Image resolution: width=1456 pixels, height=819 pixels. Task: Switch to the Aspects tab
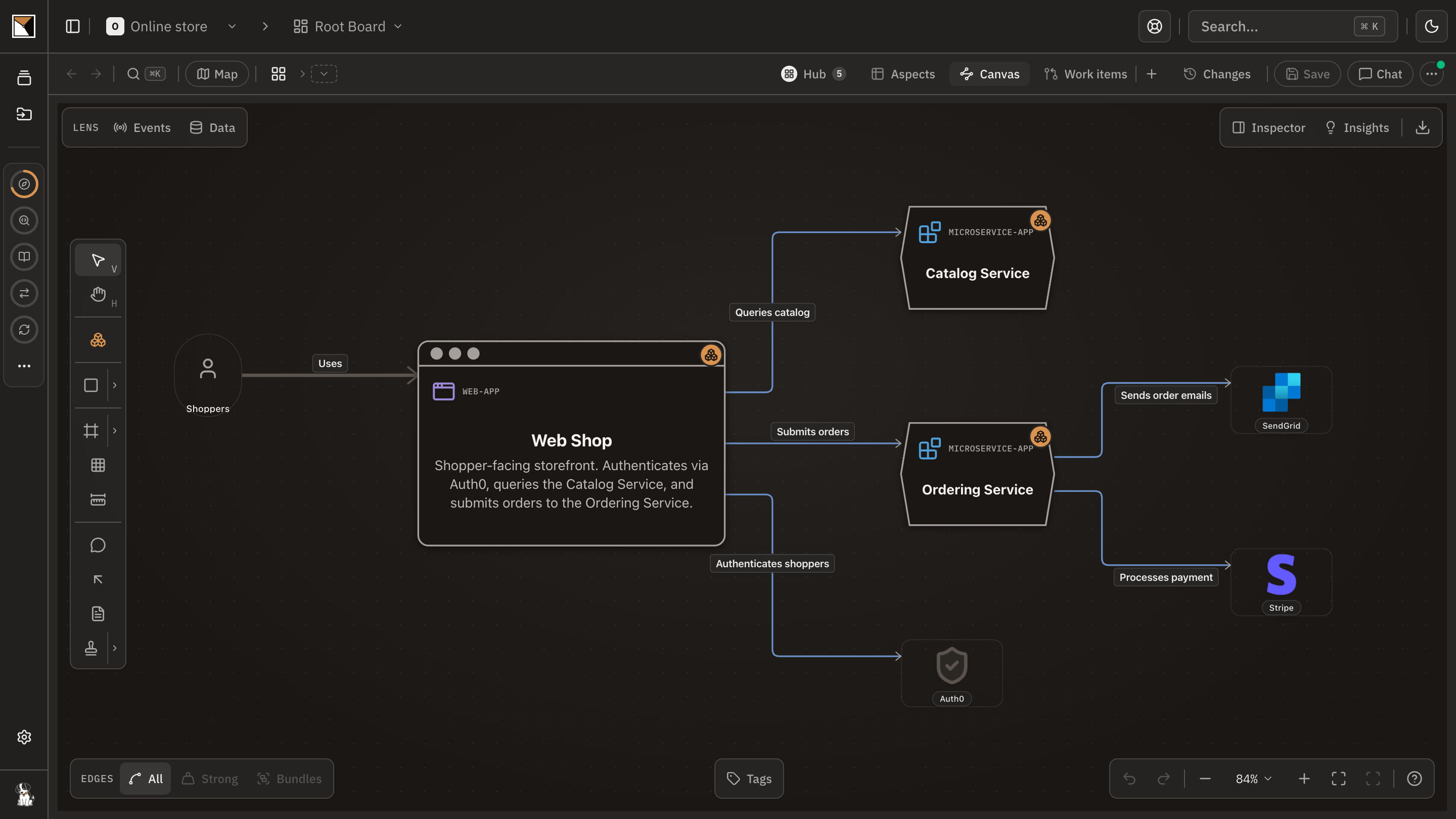(x=902, y=73)
